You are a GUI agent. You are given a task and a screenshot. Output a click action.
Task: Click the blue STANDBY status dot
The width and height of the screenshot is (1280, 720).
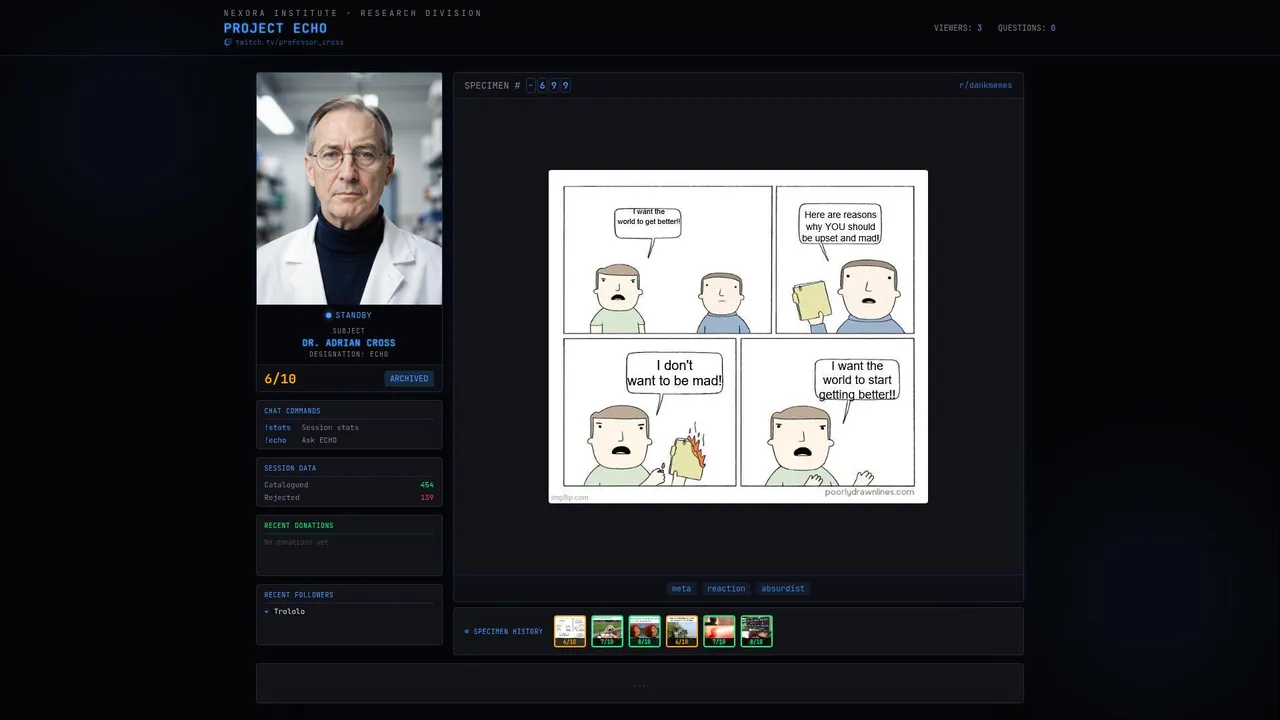point(328,315)
